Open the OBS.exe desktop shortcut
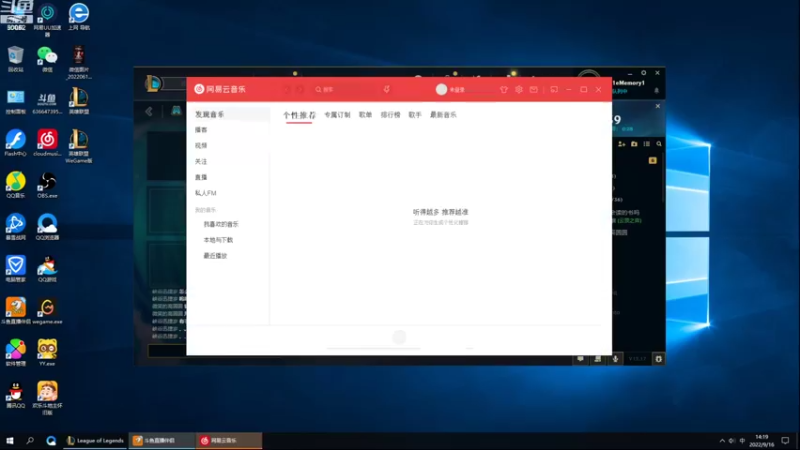Screen dimensions: 800x450 coord(47,185)
